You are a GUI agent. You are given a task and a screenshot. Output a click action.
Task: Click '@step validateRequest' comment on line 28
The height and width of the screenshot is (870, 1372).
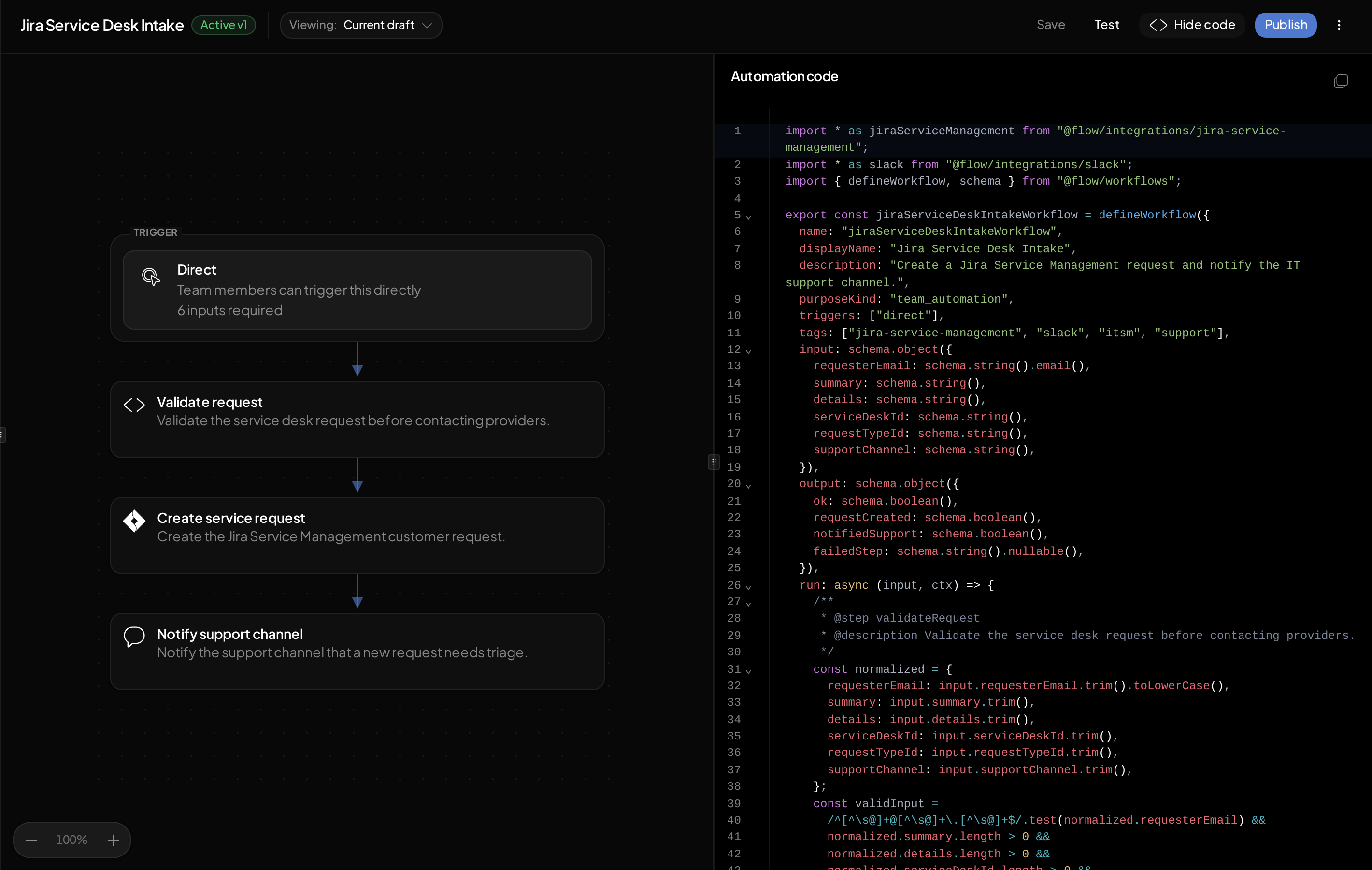906,618
